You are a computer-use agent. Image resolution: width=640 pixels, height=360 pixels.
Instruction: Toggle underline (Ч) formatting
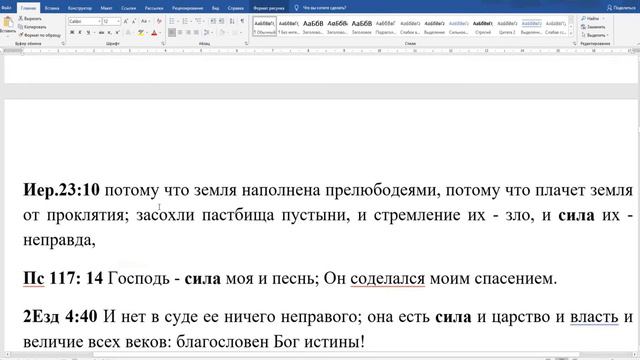tap(88, 32)
